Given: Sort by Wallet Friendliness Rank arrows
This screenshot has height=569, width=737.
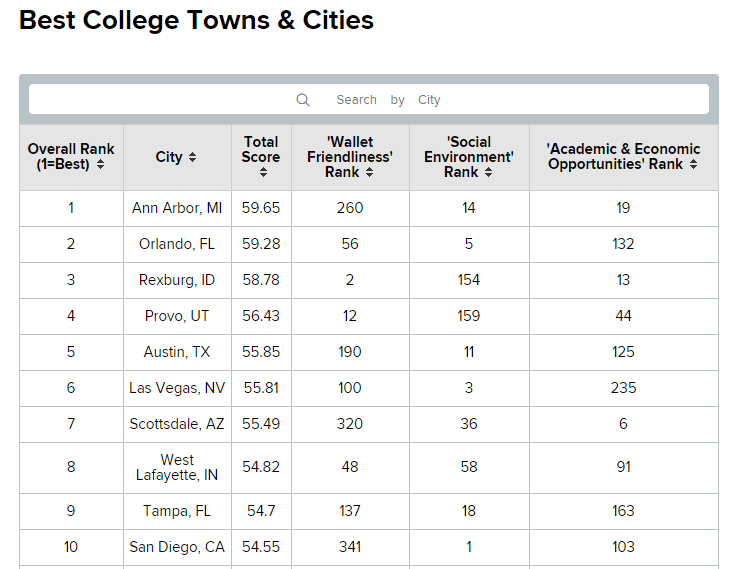Looking at the screenshot, I should 368,173.
